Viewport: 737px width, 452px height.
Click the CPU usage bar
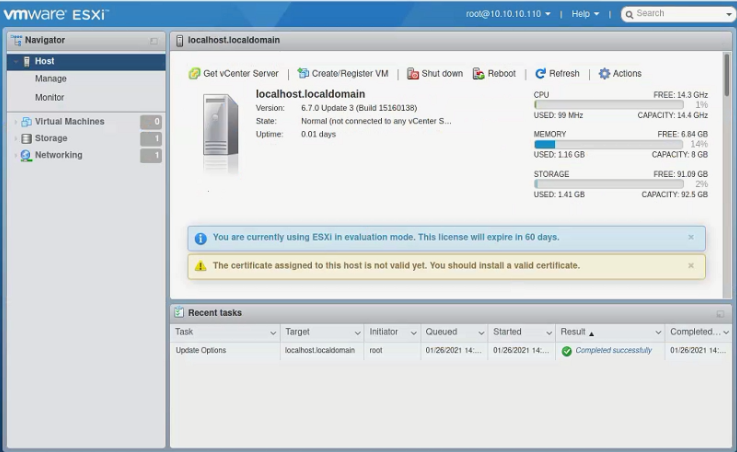tap(609, 105)
